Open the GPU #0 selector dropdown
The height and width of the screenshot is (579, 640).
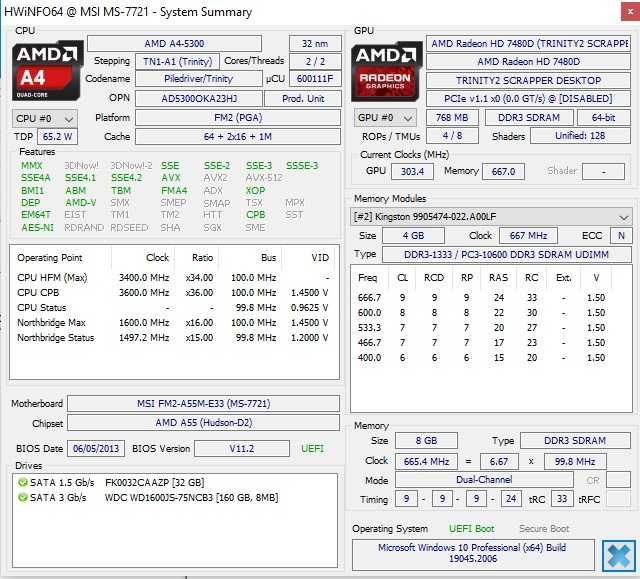385,118
